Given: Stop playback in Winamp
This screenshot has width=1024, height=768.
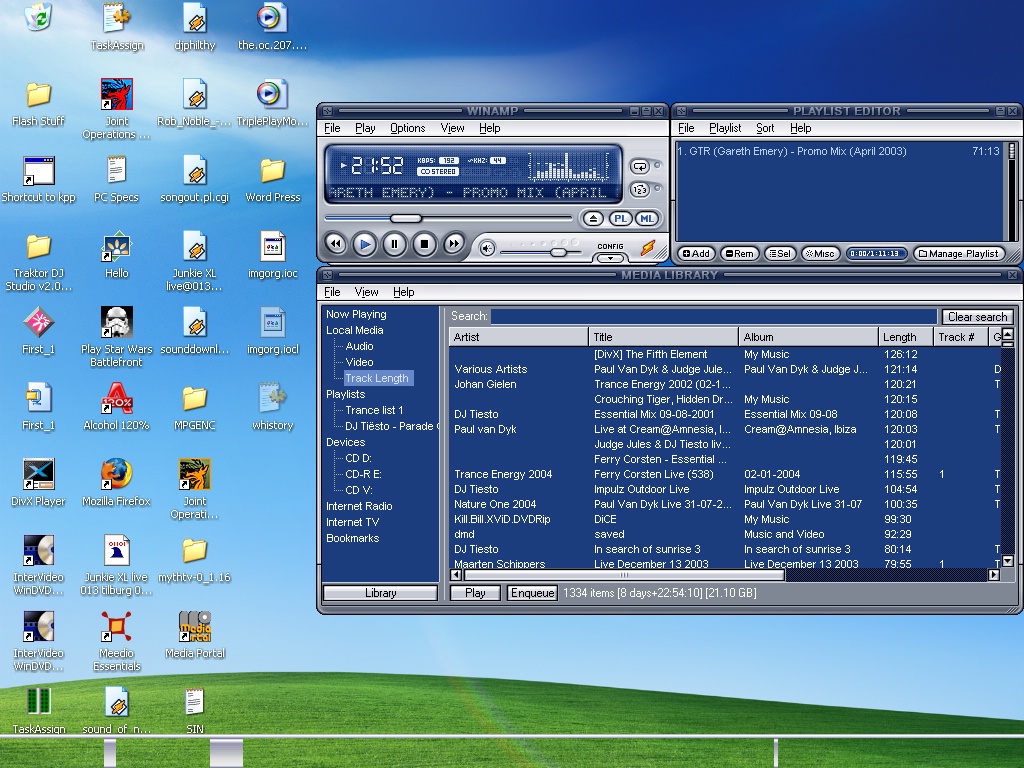Looking at the screenshot, I should point(424,244).
